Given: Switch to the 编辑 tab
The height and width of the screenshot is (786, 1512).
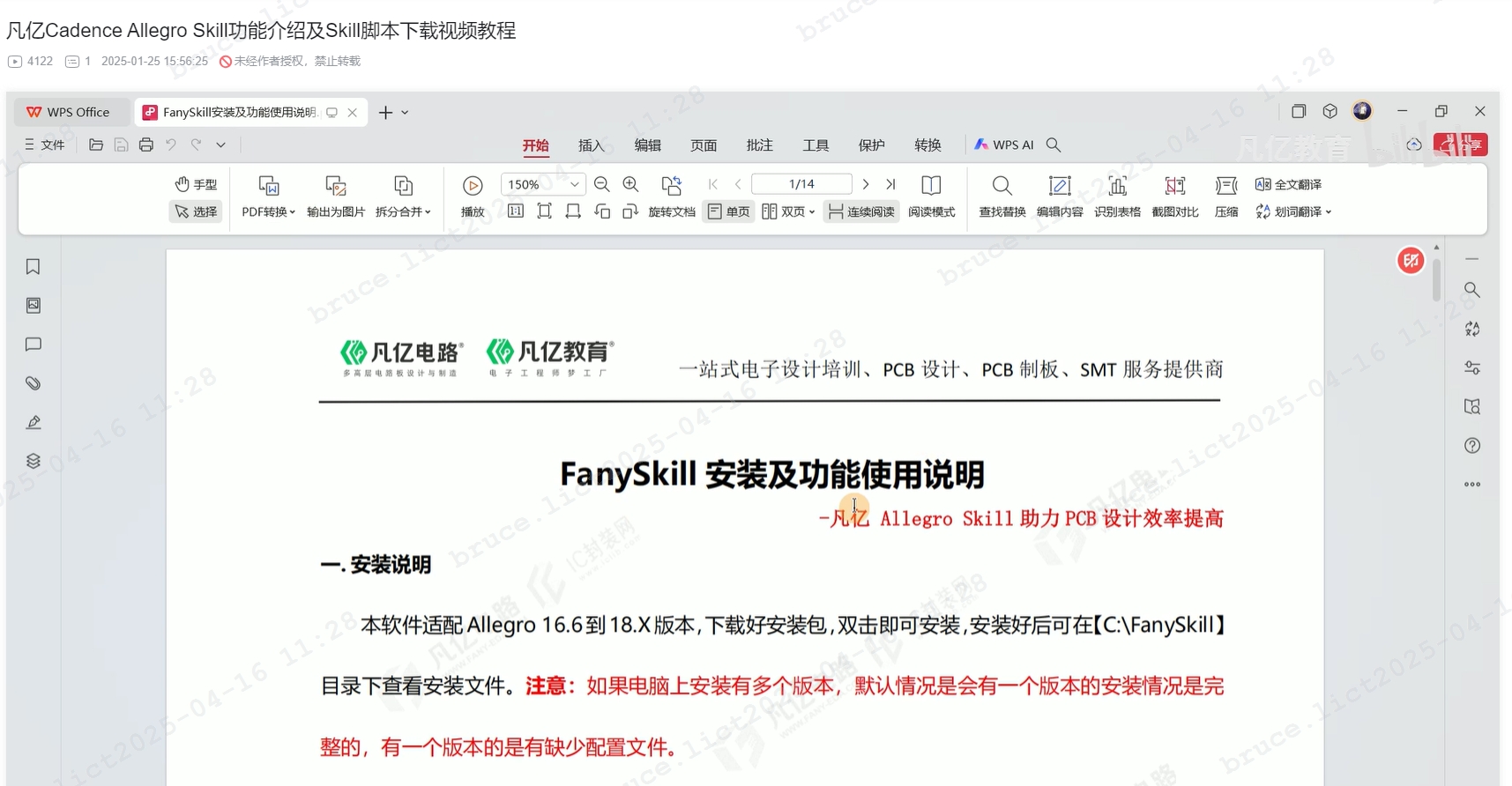Looking at the screenshot, I should tap(647, 145).
